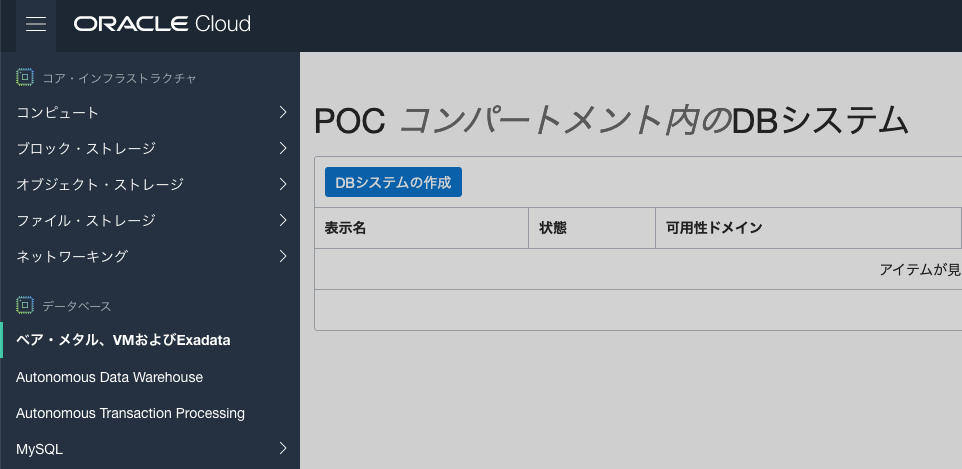Click the DBシステムの作成 button
Image resolution: width=962 pixels, height=469 pixels.
(393, 182)
